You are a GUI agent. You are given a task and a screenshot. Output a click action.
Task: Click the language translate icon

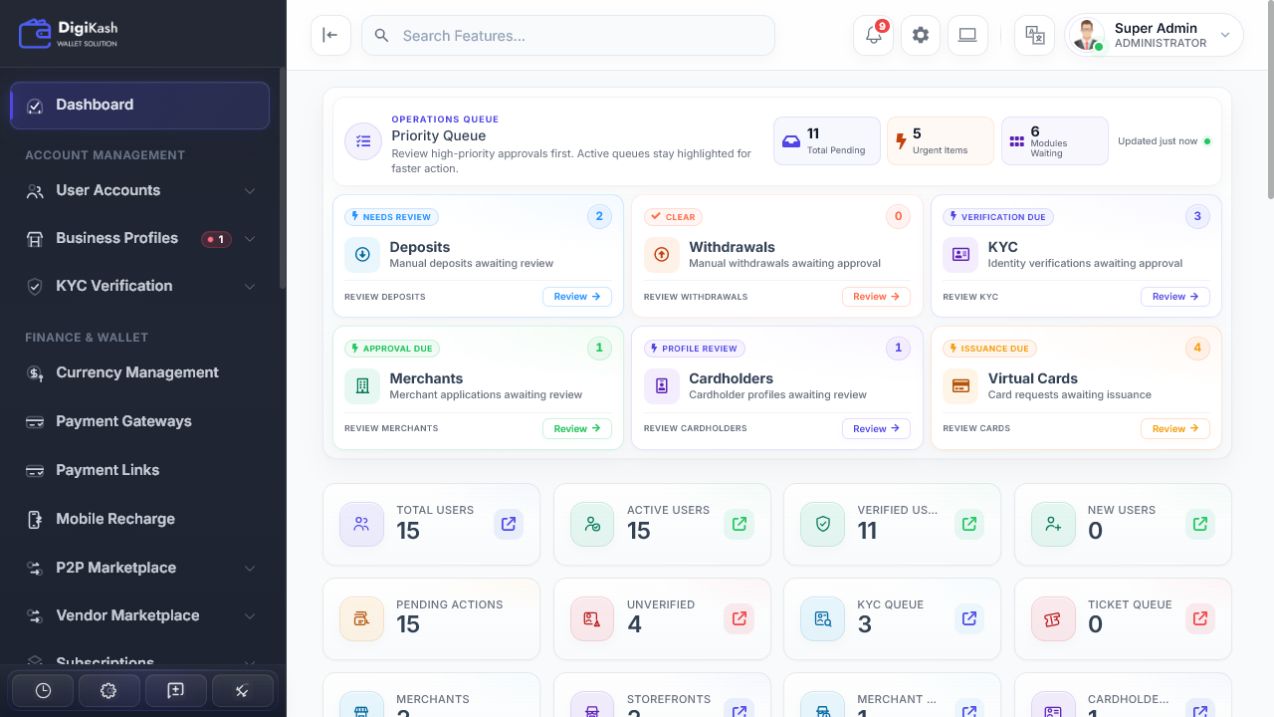(1035, 36)
